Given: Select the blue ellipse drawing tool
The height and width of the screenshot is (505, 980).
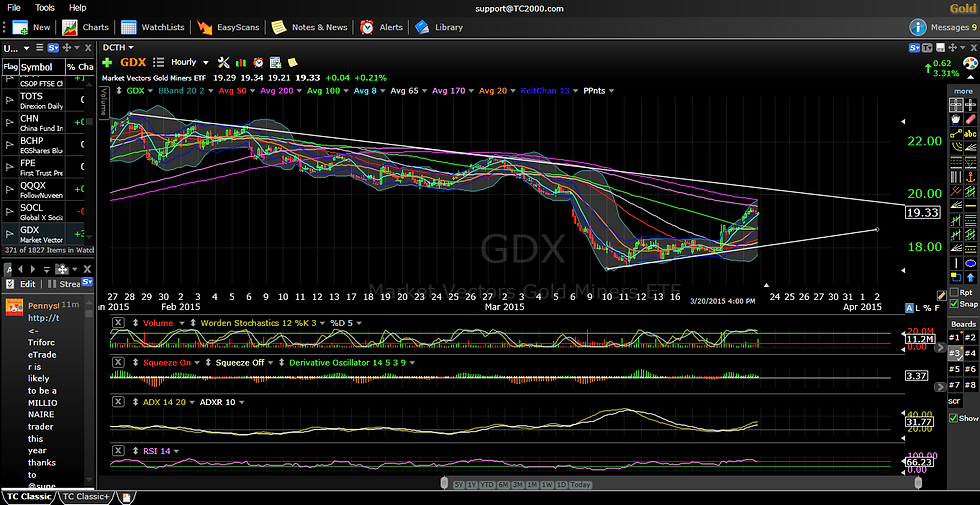Looking at the screenshot, I should (970, 263).
